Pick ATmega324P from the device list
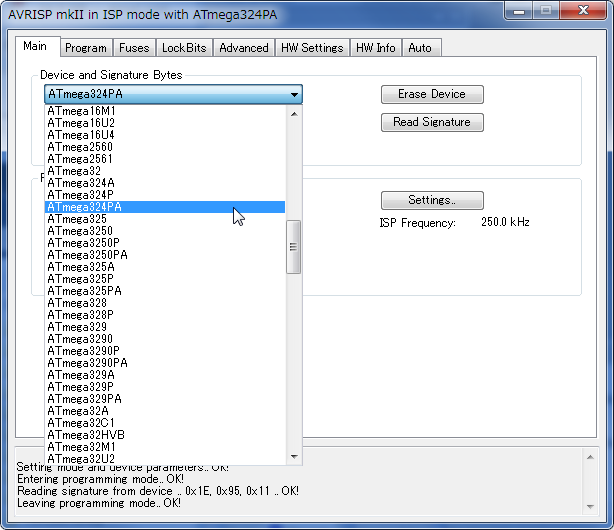This screenshot has width=614, height=530. coord(165,195)
